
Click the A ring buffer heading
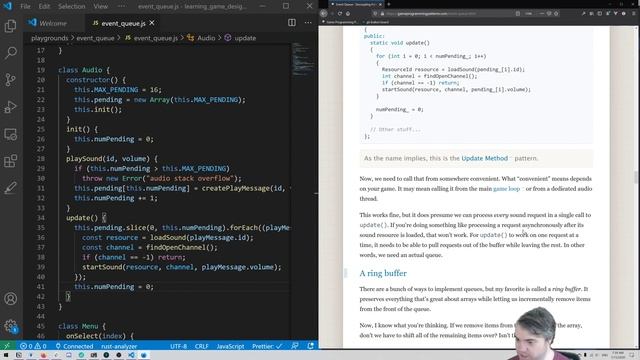click(x=383, y=273)
